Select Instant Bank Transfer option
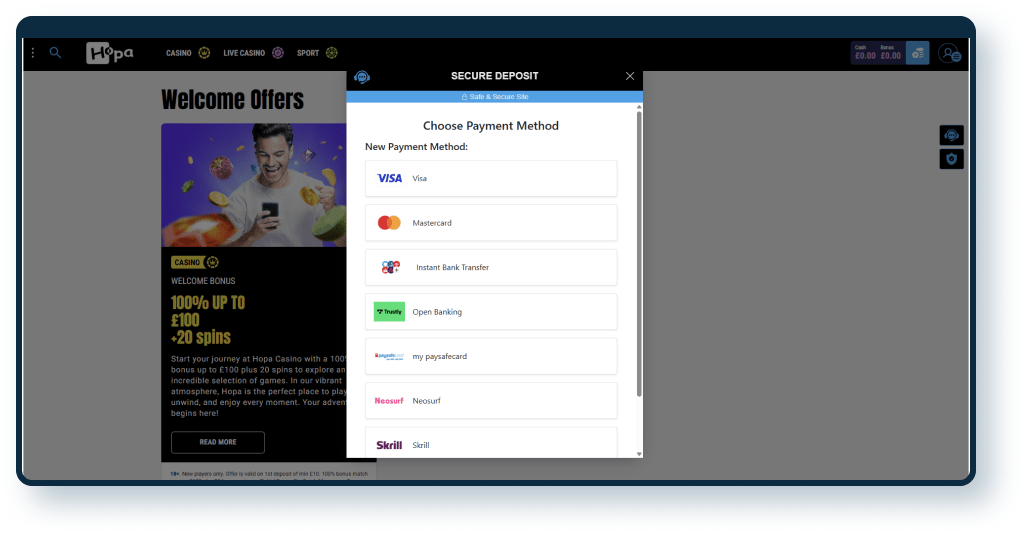The width and height of the screenshot is (1024, 534). [491, 267]
